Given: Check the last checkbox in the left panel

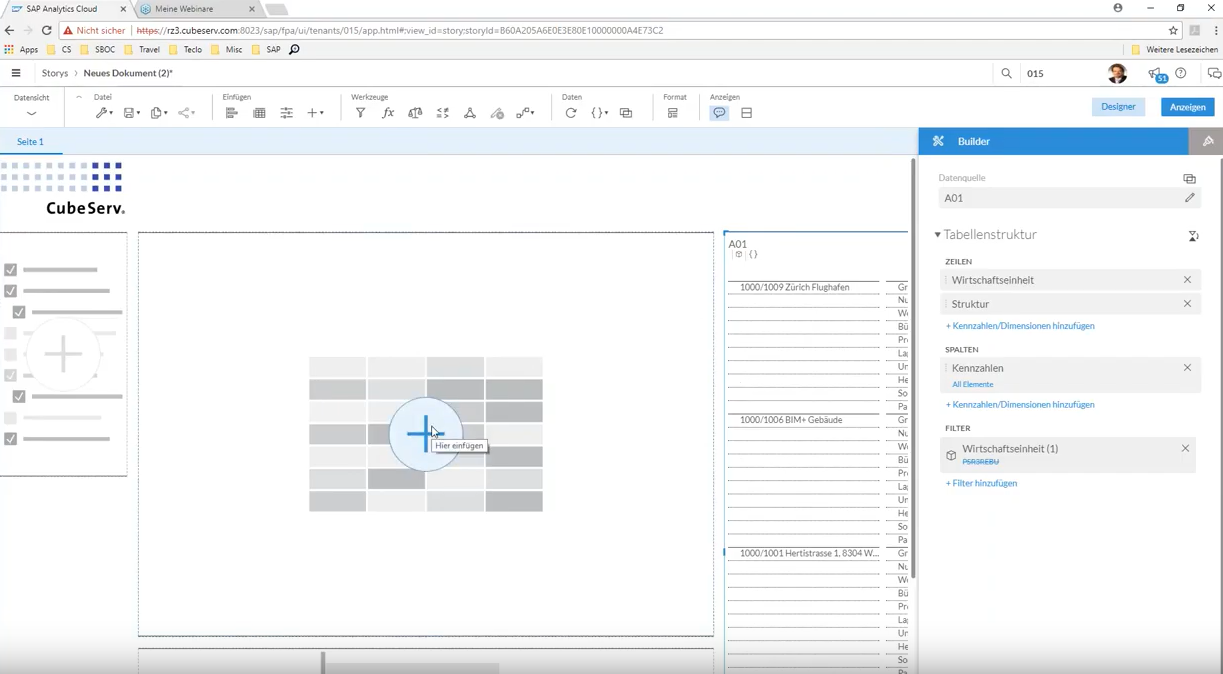Looking at the screenshot, I should click(11, 438).
